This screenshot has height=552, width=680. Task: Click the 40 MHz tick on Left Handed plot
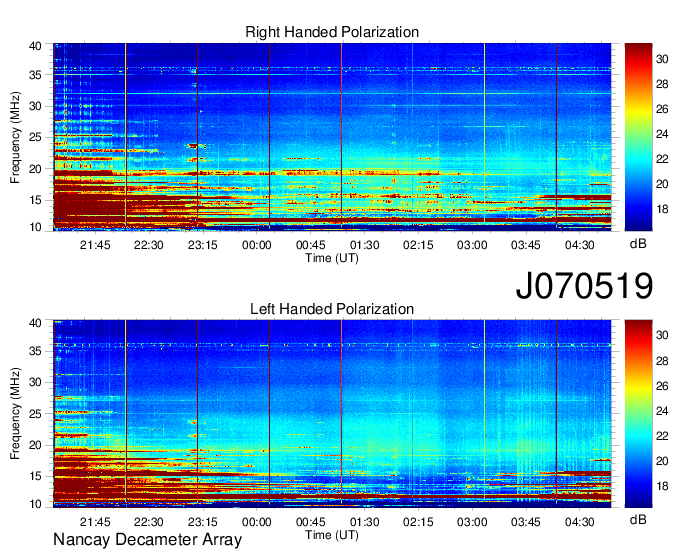click(35, 323)
